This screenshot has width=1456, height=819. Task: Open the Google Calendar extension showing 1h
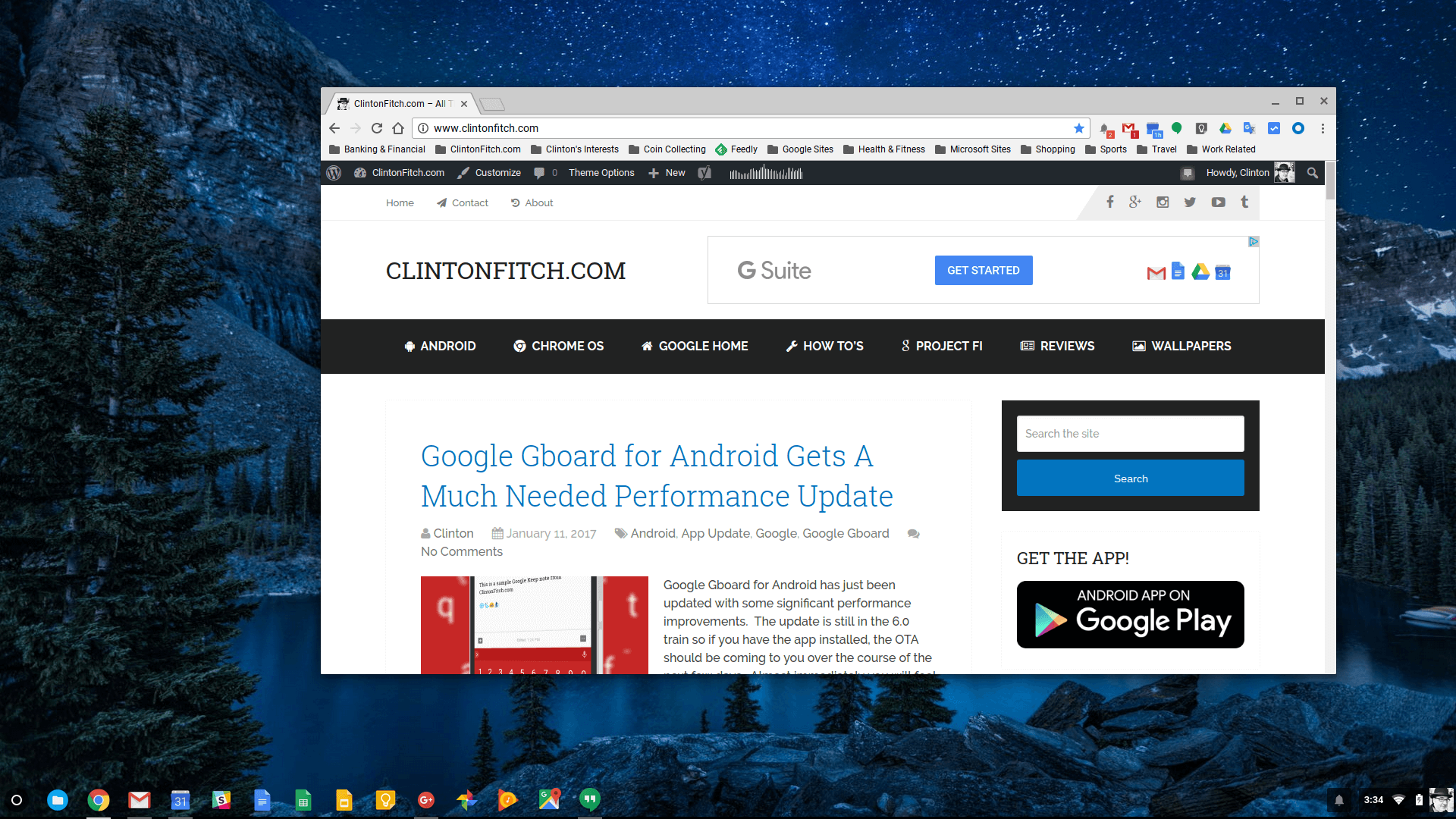pos(1154,130)
